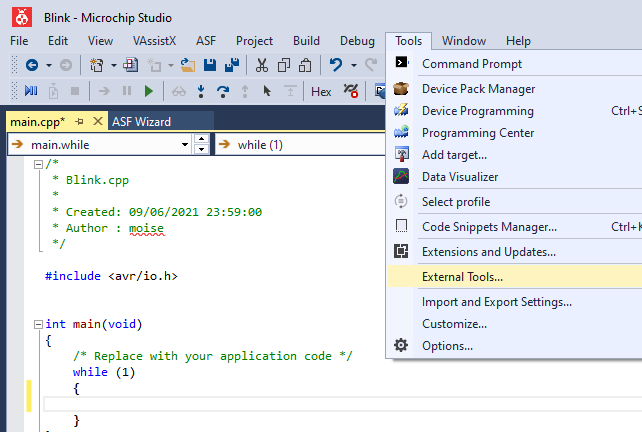Viewport: 642px width, 432px height.
Task: Click the green Continue play icon
Action: pyautogui.click(x=149, y=91)
